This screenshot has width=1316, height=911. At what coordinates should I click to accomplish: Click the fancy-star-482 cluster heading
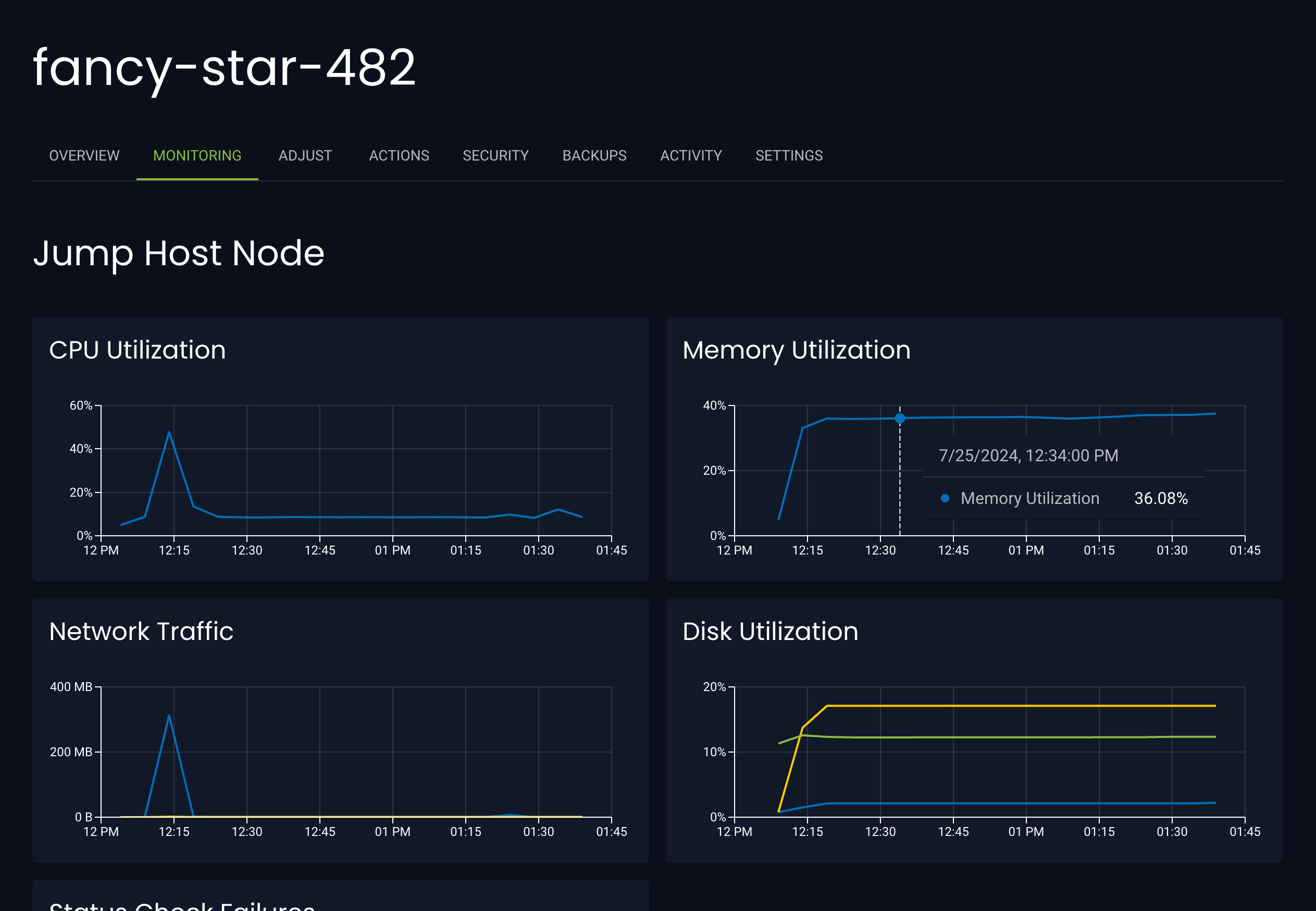(224, 67)
